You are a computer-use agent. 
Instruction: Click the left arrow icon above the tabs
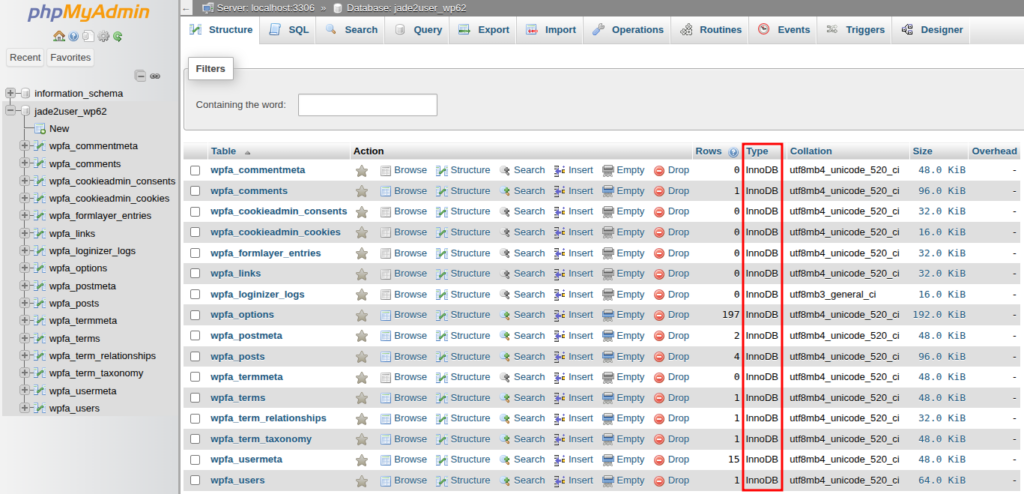click(x=187, y=8)
